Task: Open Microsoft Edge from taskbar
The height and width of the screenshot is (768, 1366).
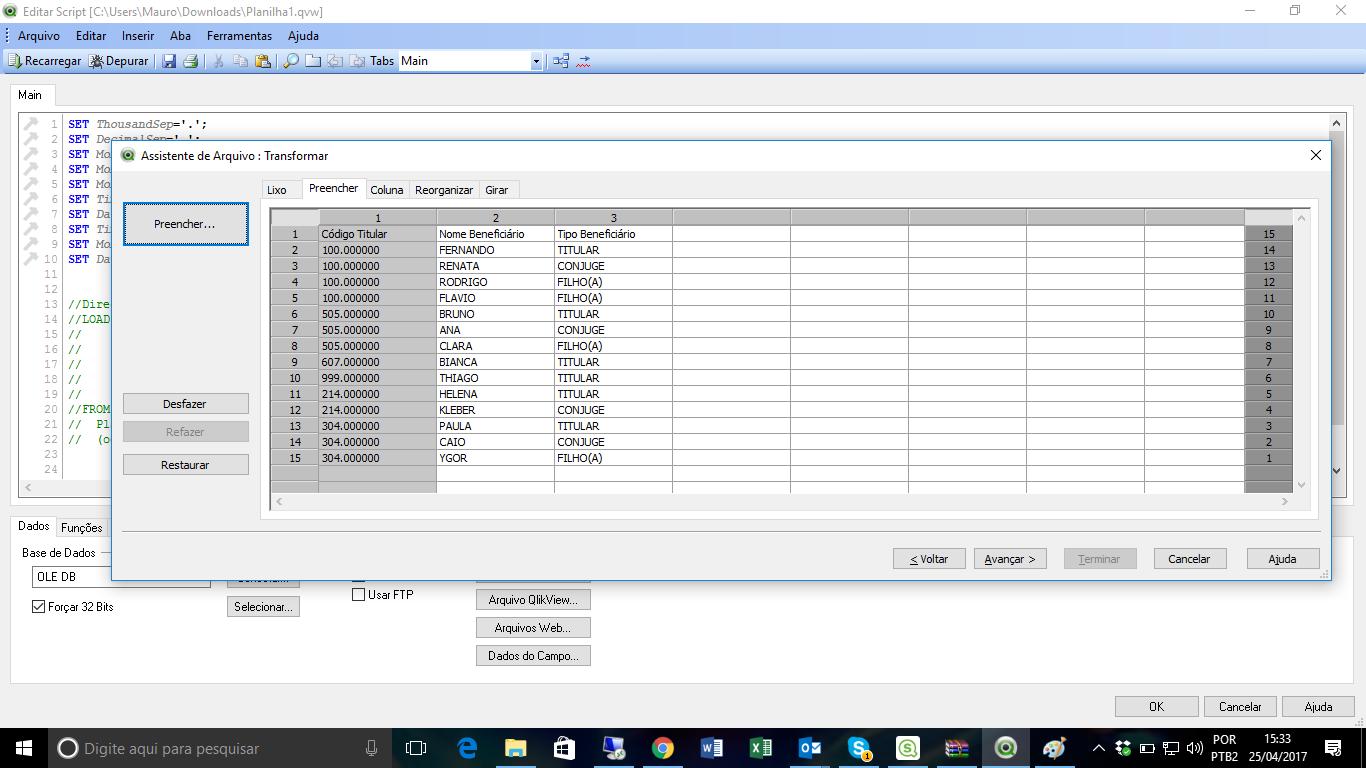Action: (x=466, y=748)
